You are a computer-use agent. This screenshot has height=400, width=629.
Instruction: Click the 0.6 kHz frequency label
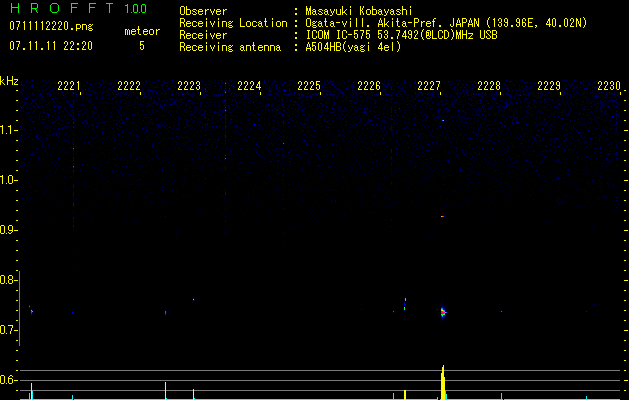click(8, 380)
